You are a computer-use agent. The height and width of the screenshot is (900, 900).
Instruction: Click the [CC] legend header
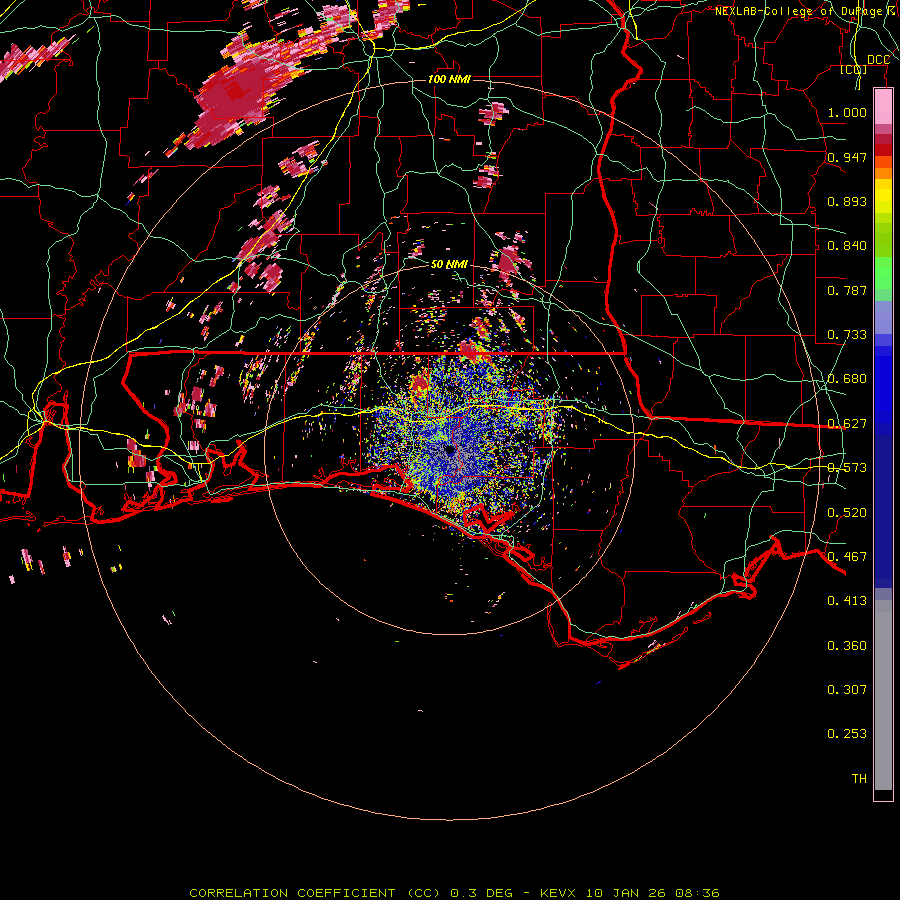tap(854, 69)
